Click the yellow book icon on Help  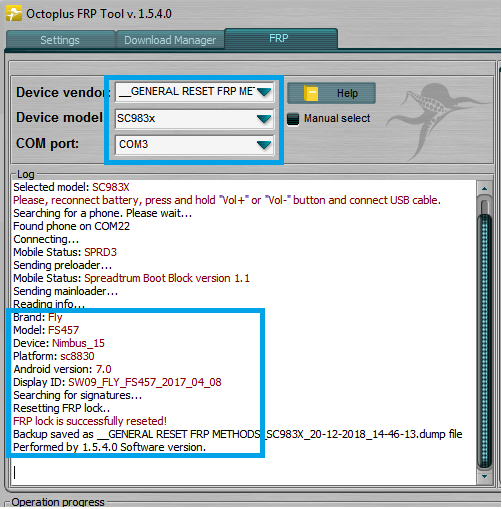click(x=311, y=93)
